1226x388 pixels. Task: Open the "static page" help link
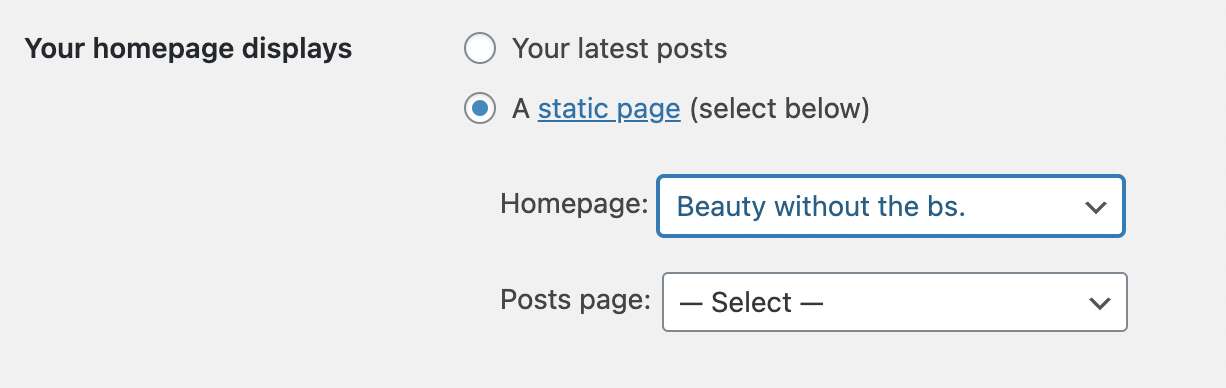click(609, 108)
